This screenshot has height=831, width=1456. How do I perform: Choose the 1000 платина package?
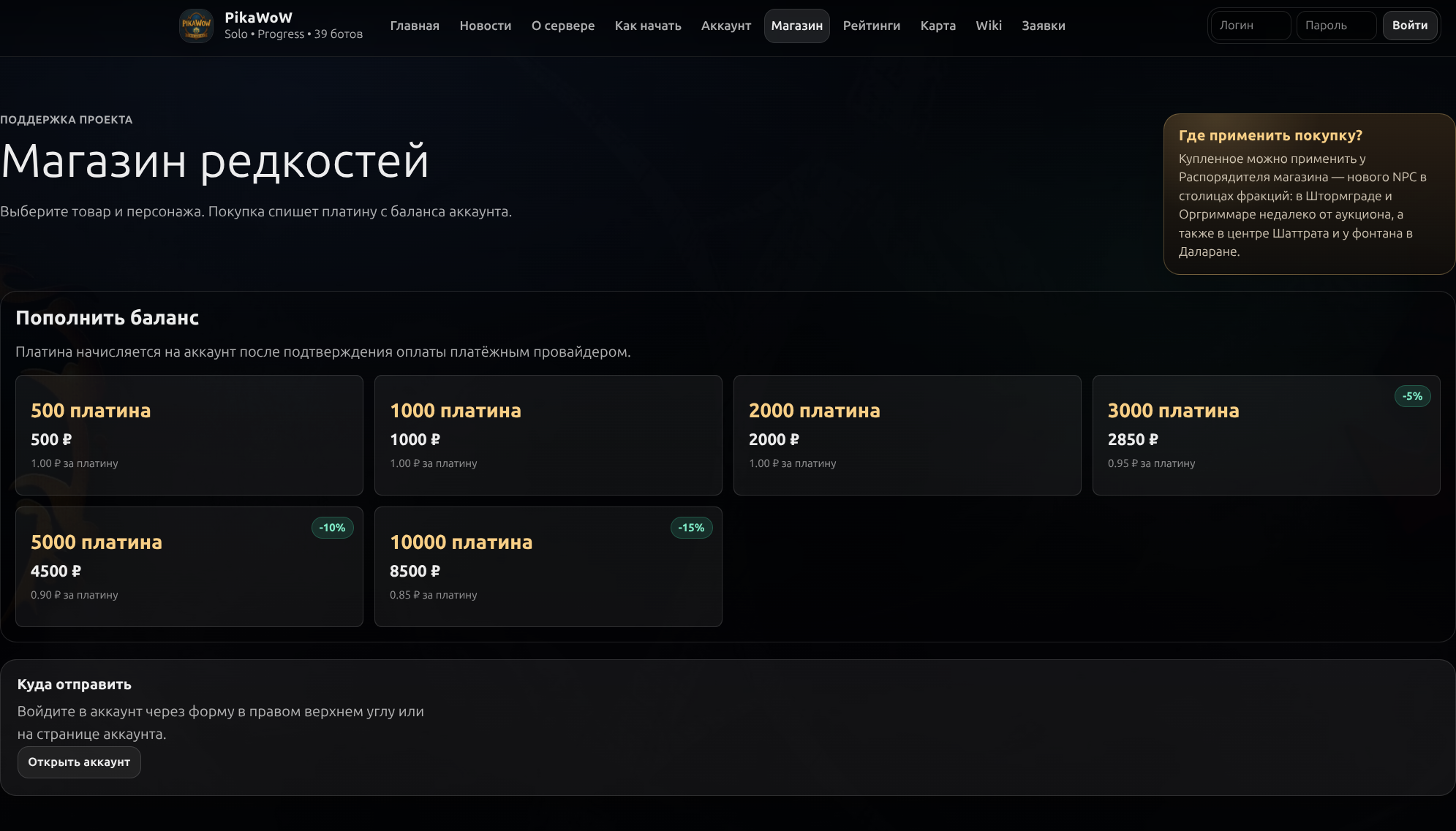(x=548, y=436)
